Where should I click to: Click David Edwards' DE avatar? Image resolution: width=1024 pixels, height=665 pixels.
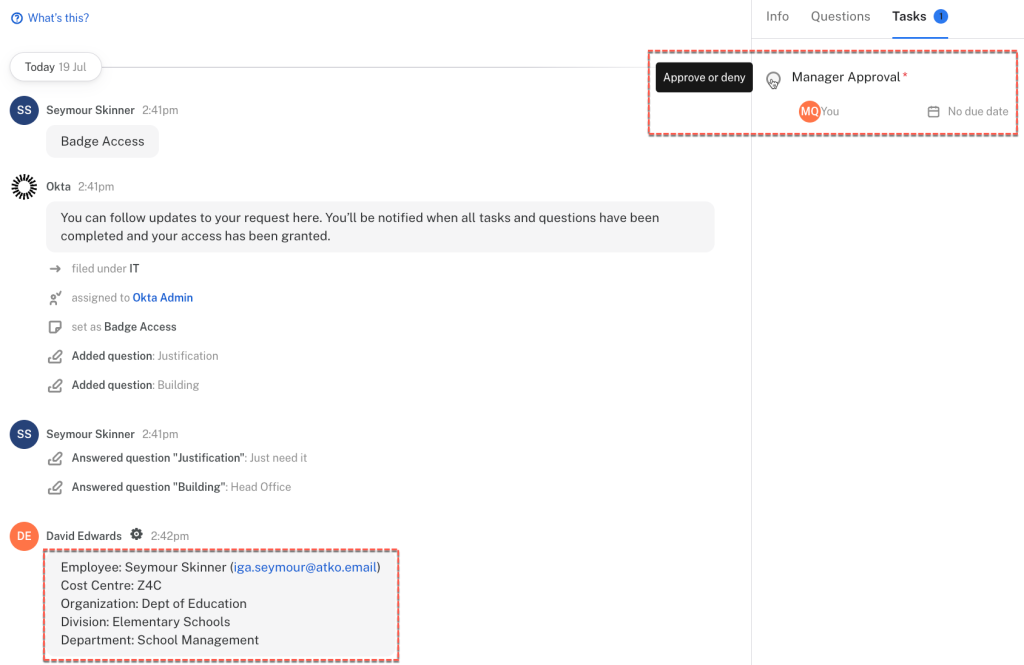pos(24,536)
